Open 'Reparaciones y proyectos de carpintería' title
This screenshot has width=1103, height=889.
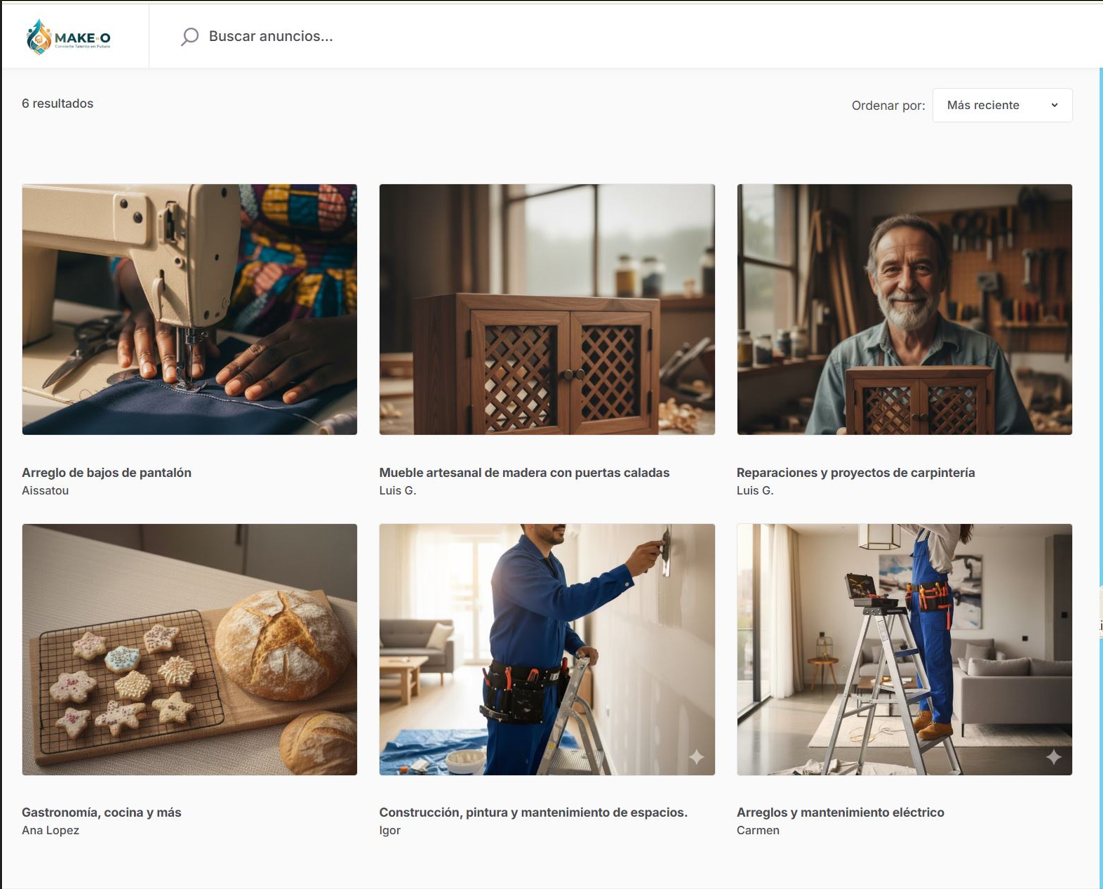855,472
